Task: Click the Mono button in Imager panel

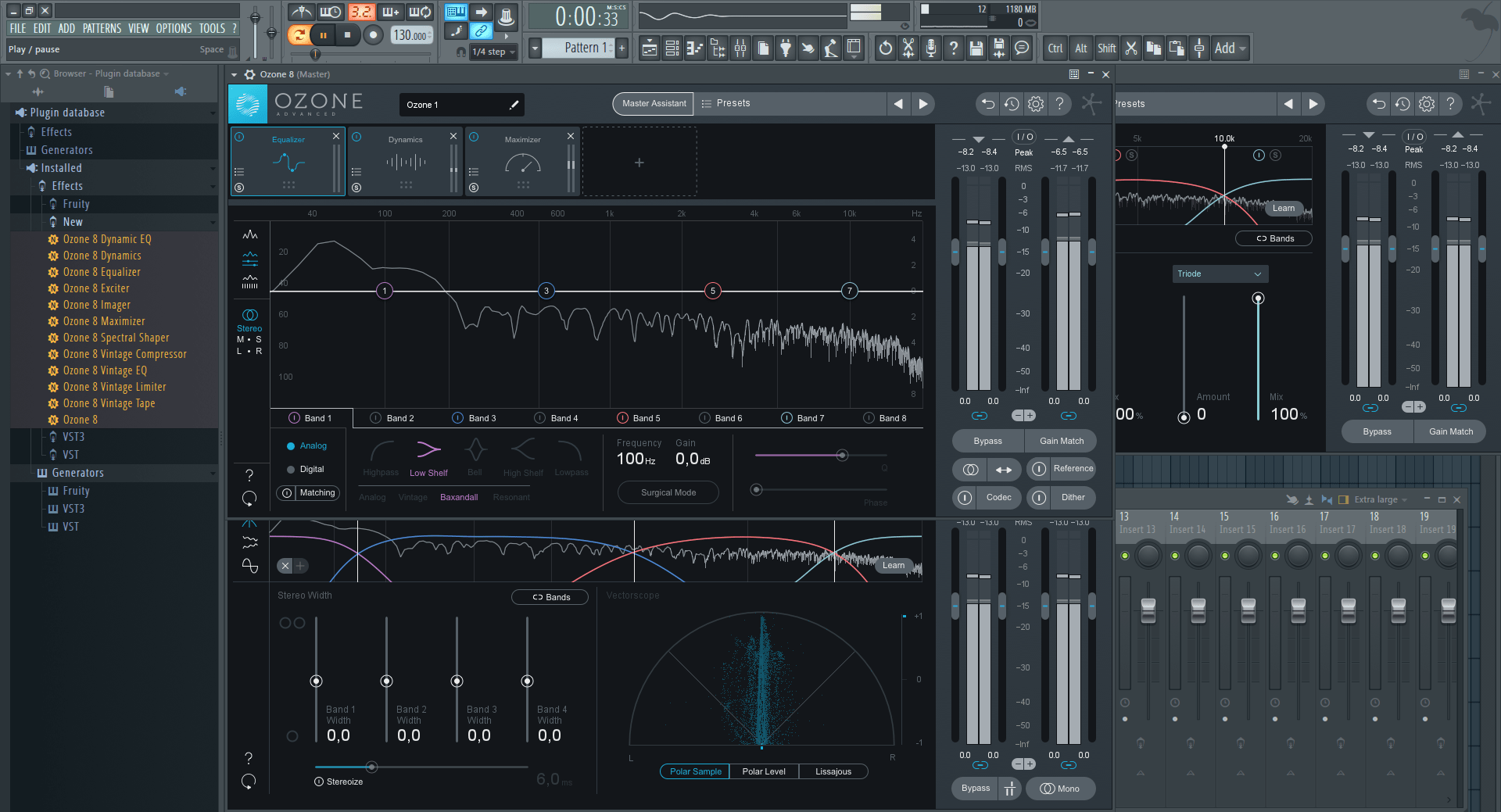Action: [1060, 789]
